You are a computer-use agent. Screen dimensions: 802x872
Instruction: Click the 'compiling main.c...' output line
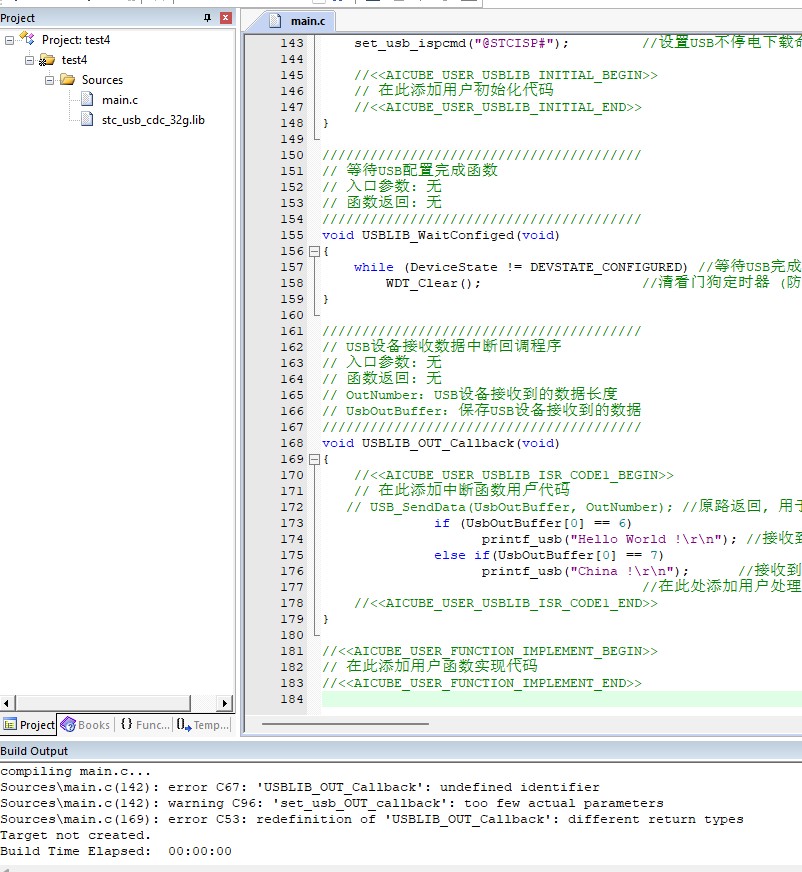tap(76, 771)
